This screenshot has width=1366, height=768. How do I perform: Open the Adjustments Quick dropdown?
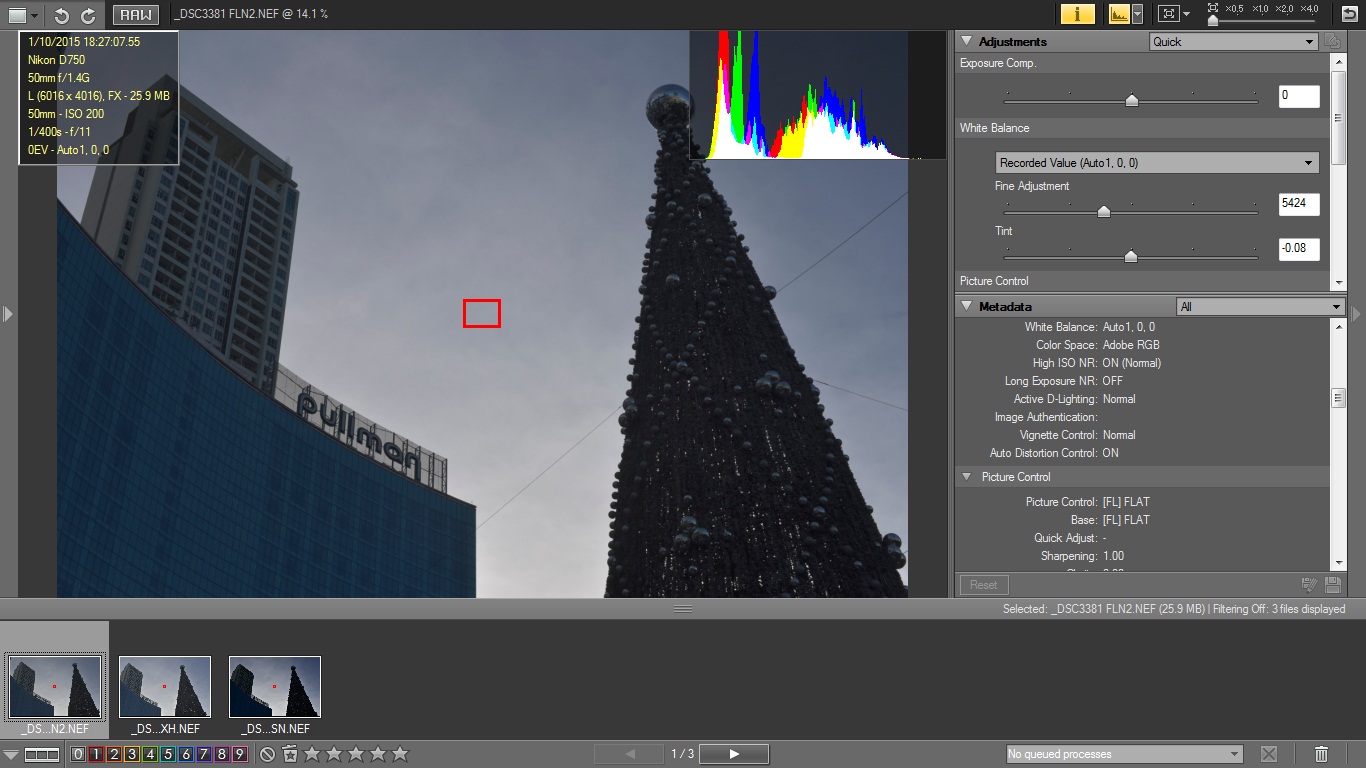[1233, 42]
